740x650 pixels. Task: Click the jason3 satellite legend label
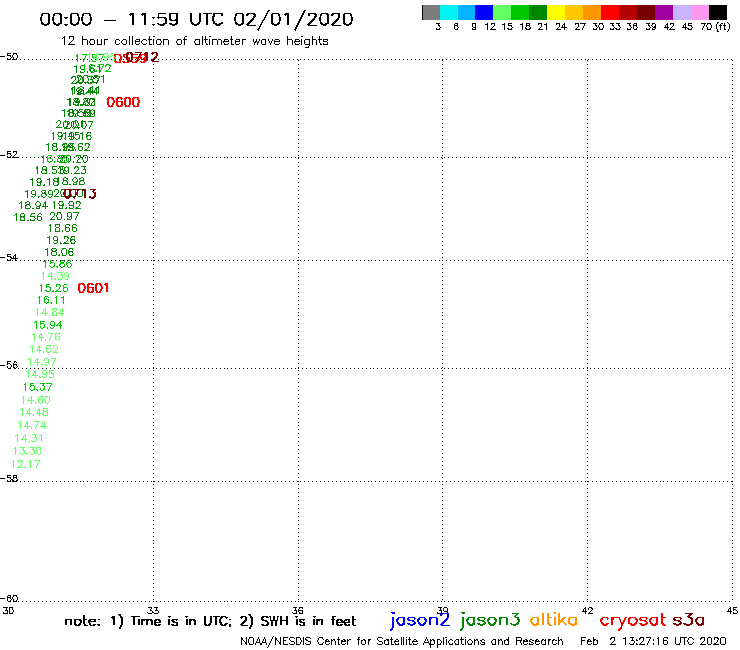(x=490, y=621)
